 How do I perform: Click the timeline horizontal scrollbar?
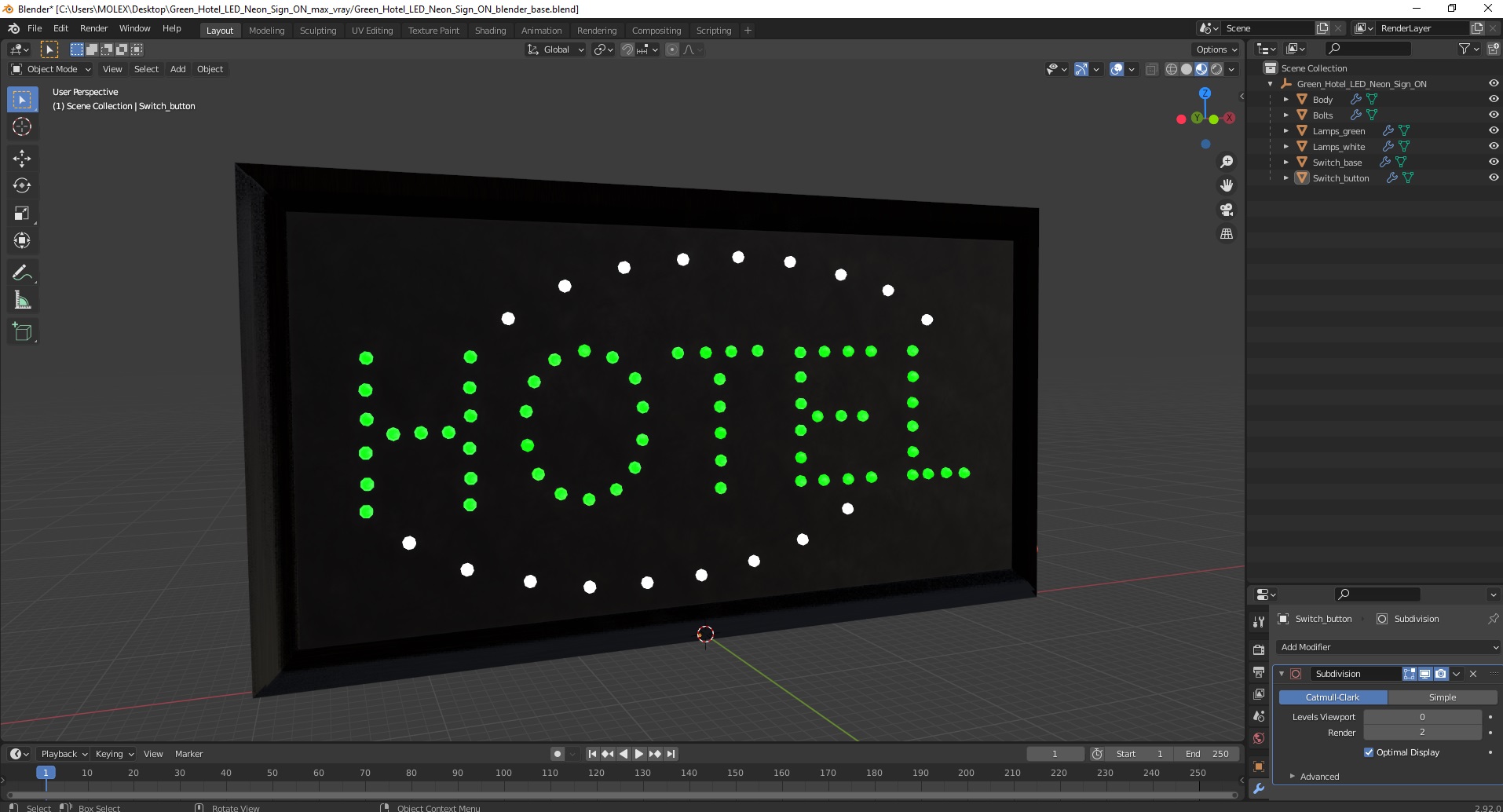coord(620,795)
